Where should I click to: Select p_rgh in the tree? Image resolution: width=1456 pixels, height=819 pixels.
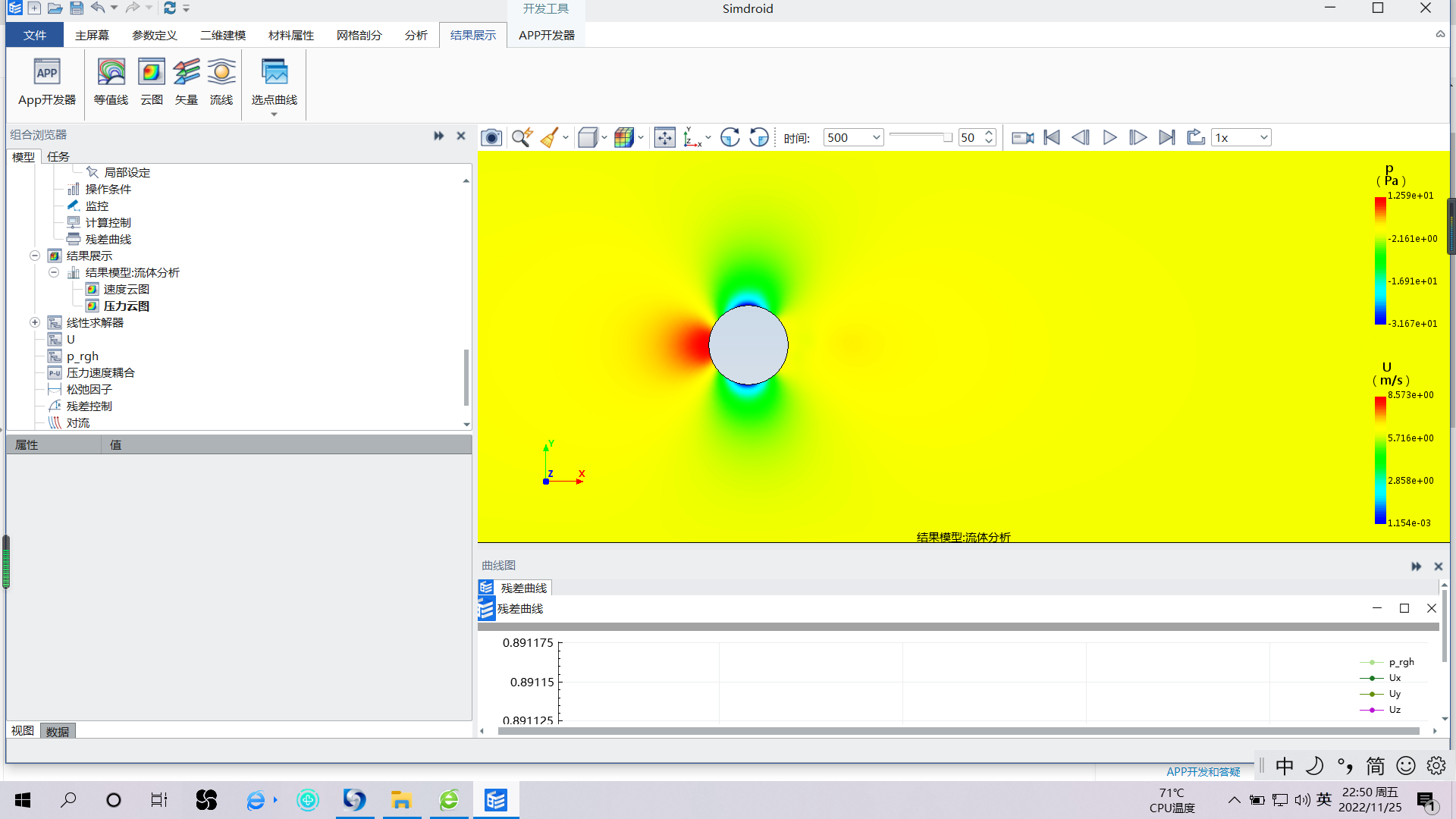click(82, 356)
